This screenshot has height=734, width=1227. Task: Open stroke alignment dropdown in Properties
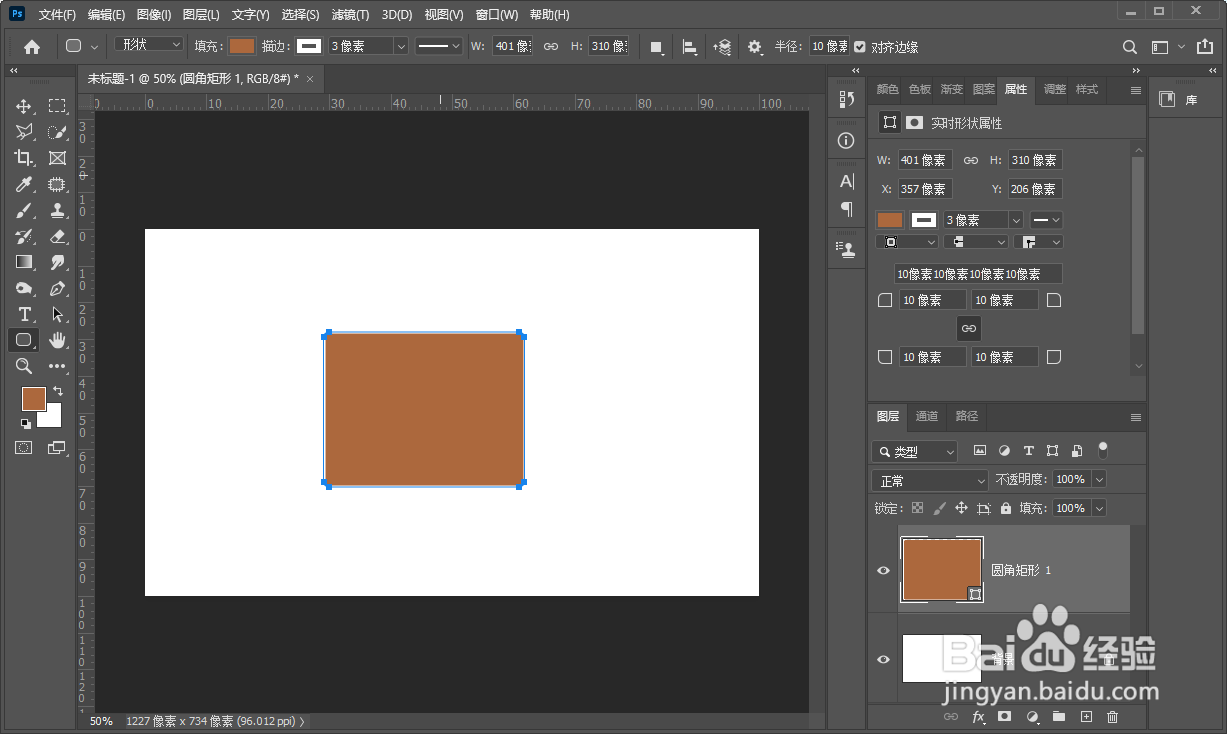click(x=907, y=242)
